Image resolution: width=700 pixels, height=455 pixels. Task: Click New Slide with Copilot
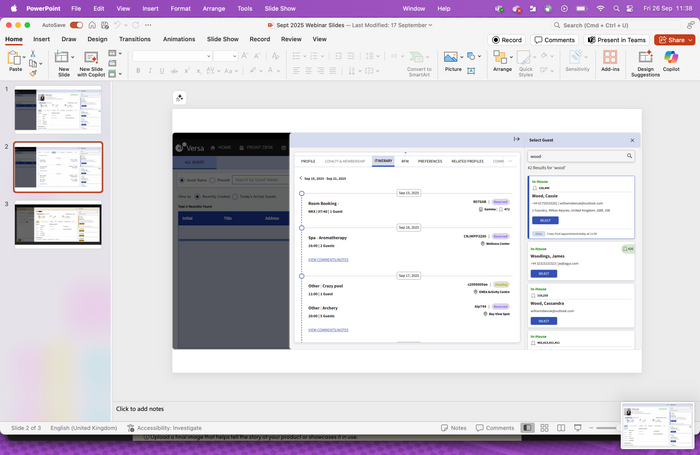91,59
